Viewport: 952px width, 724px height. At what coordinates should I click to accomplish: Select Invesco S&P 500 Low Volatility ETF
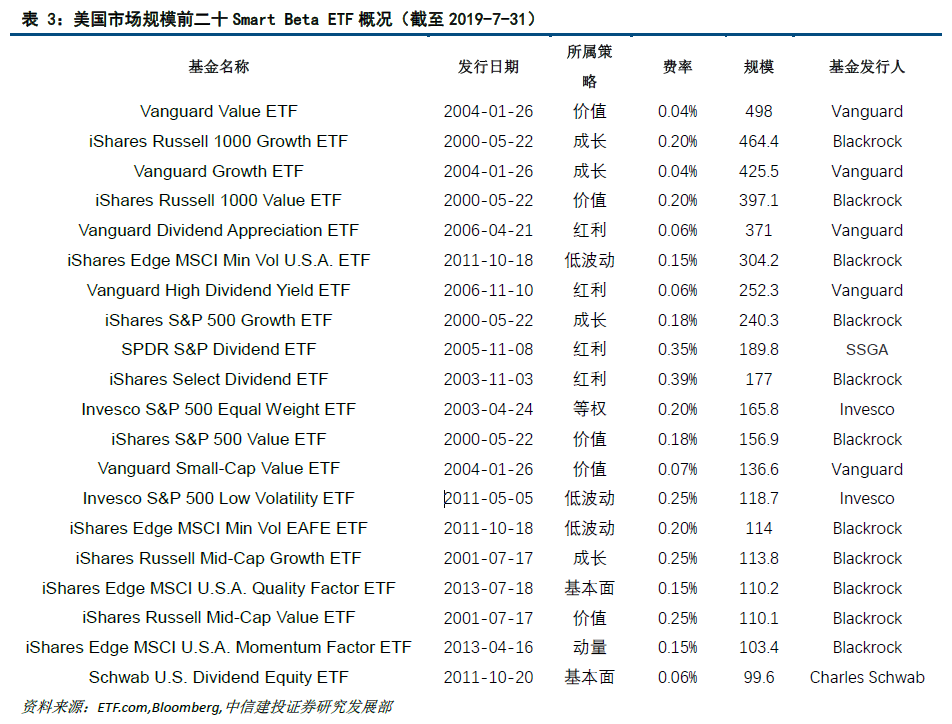pos(219,498)
